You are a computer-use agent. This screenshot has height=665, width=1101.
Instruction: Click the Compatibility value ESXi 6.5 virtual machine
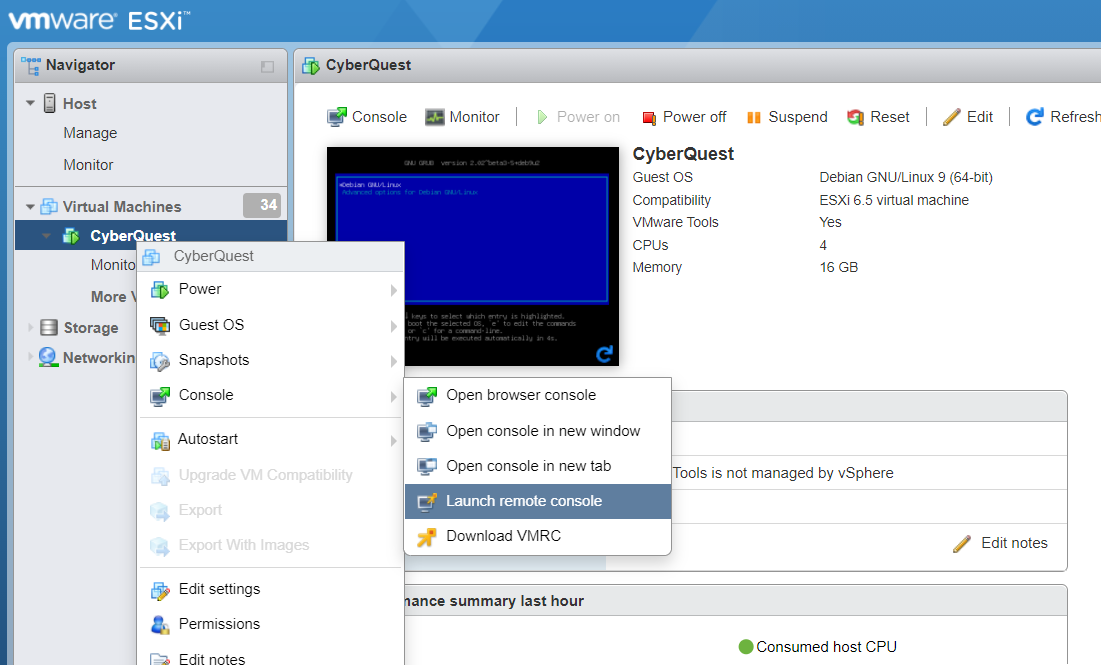[x=894, y=200]
